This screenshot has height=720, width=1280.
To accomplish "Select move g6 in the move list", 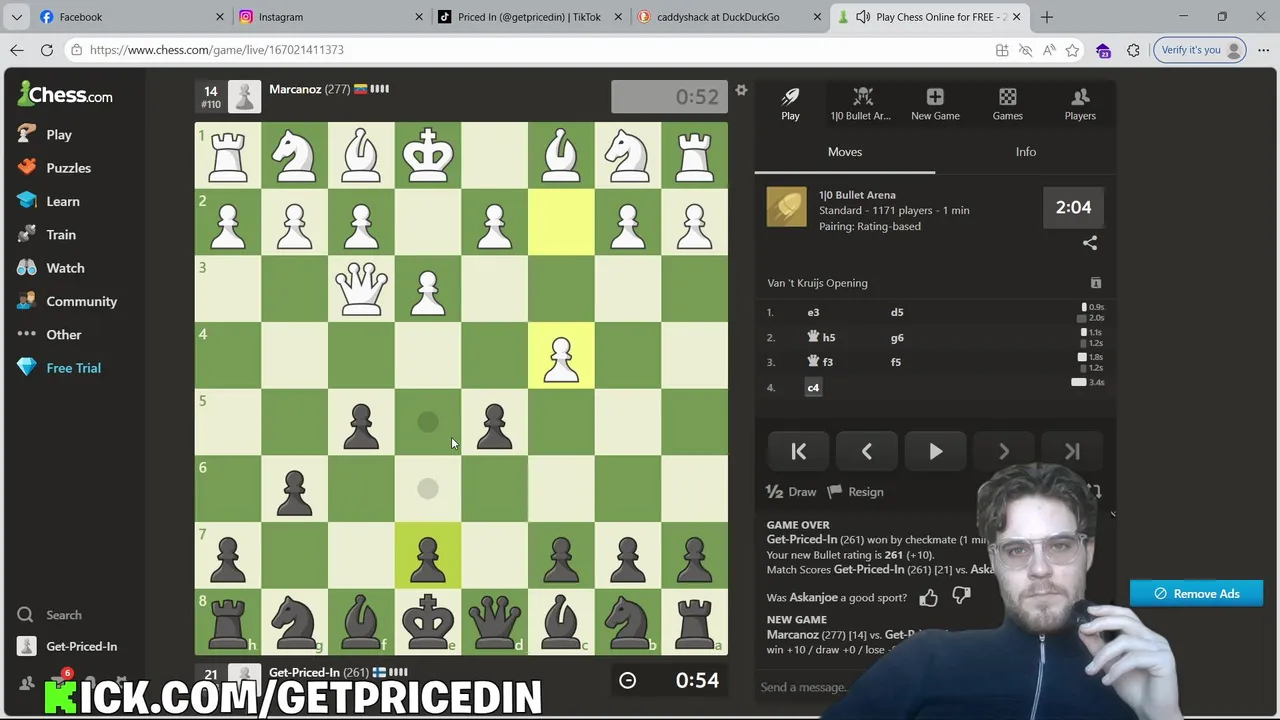I will [x=897, y=338].
